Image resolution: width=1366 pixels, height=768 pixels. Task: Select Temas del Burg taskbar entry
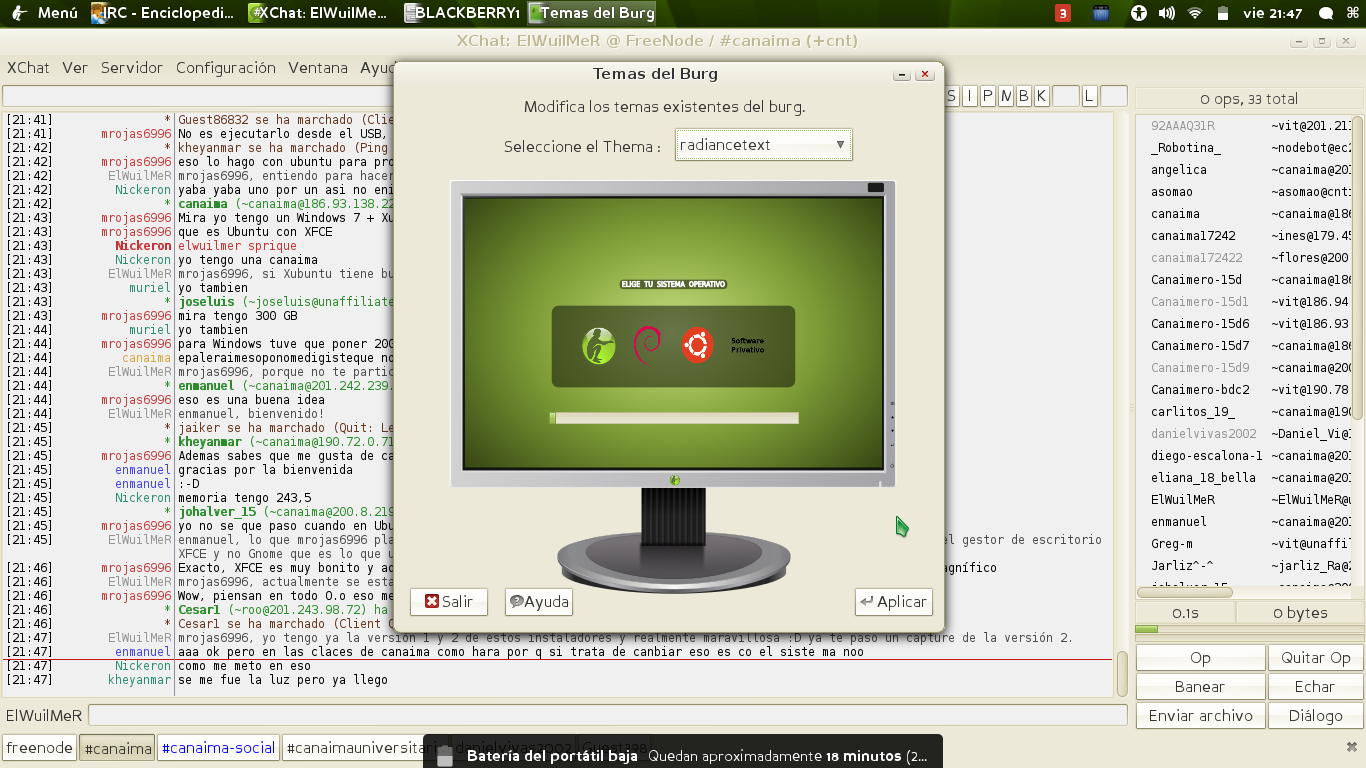tap(592, 13)
